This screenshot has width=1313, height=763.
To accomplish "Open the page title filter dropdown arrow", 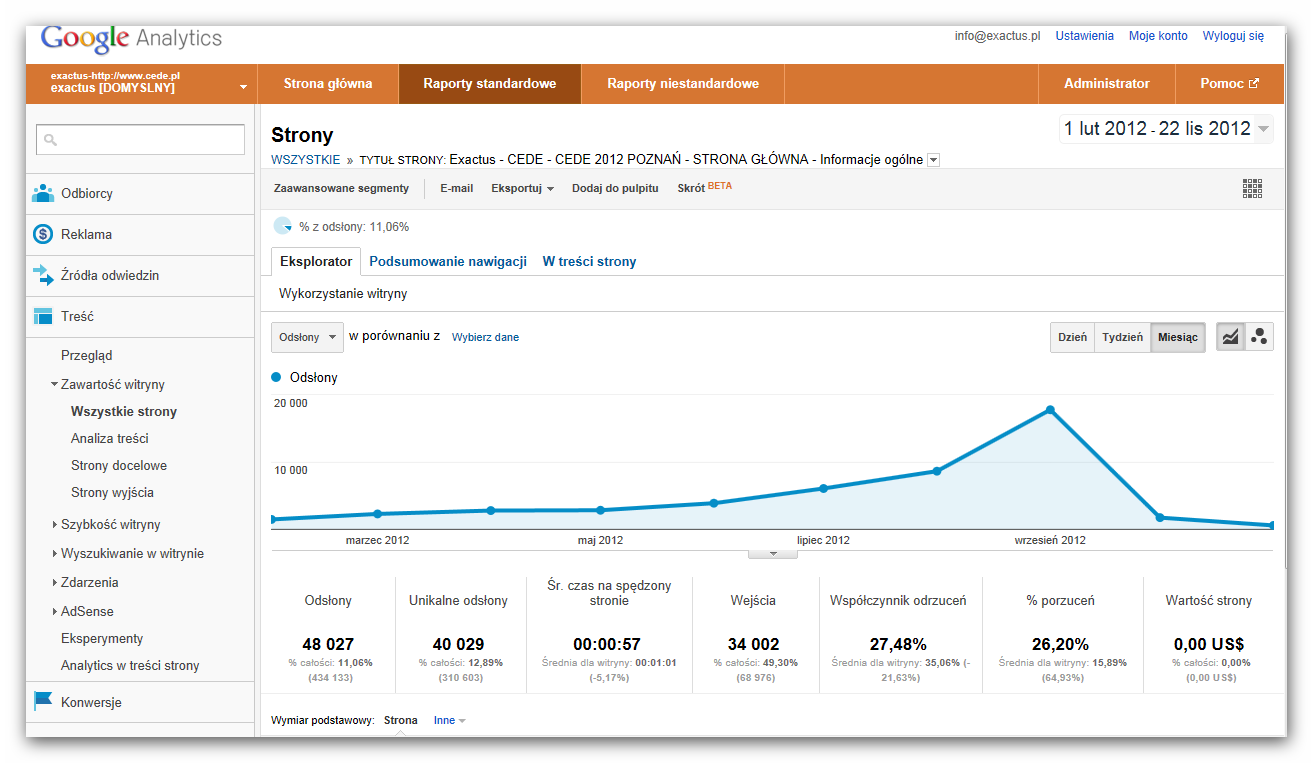I will click(933, 160).
